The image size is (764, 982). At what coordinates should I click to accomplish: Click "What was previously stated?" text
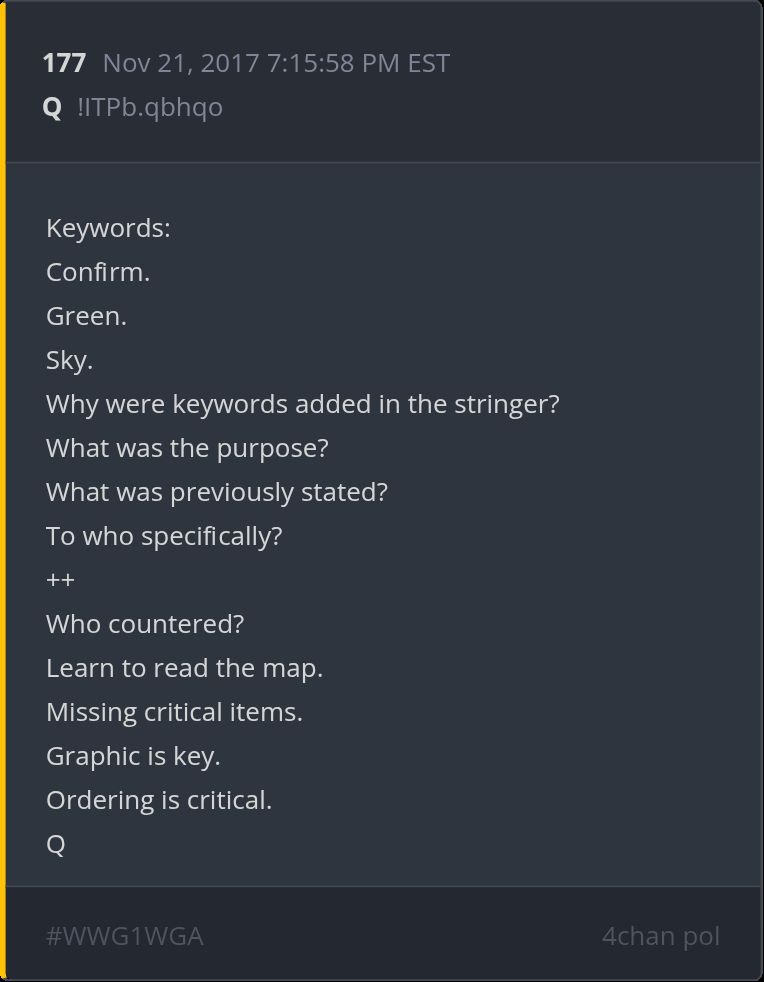216,492
